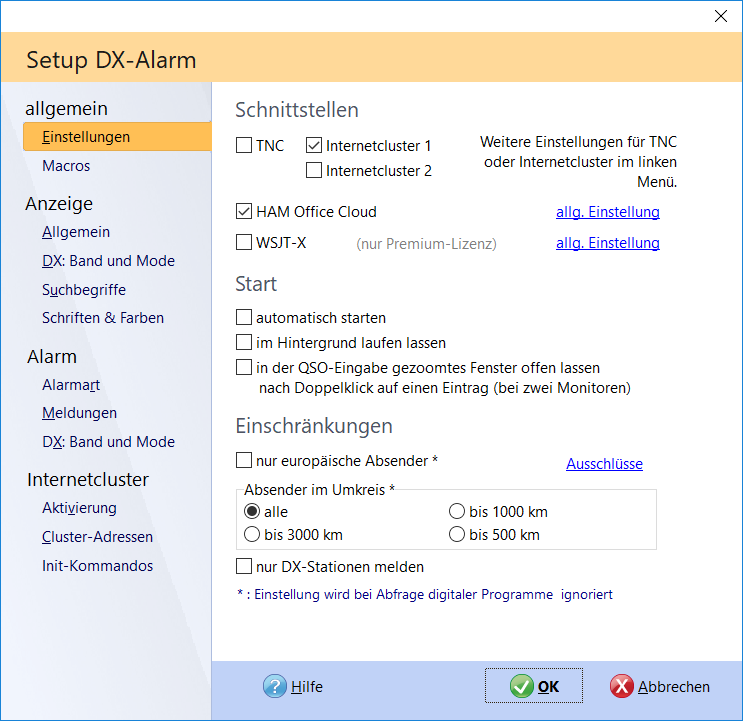Close the Setup DX-Alarm dialog
The width and height of the screenshot is (743, 721).
721,16
